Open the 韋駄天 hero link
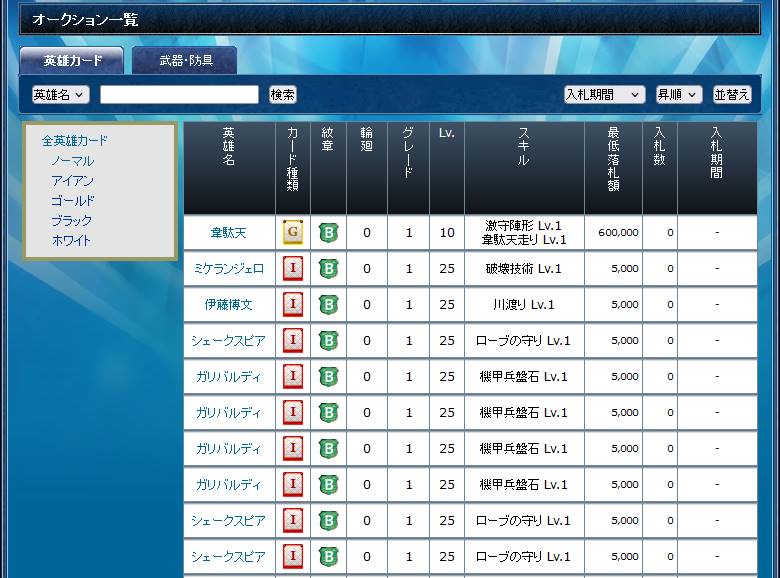The height and width of the screenshot is (578, 780). coord(228,233)
